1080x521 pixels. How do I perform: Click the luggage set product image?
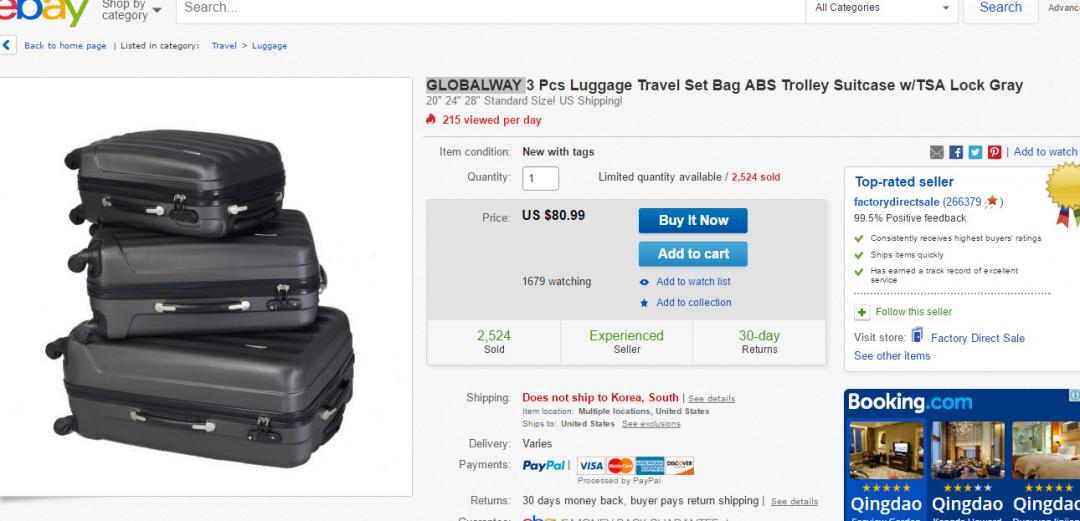pyautogui.click(x=207, y=288)
